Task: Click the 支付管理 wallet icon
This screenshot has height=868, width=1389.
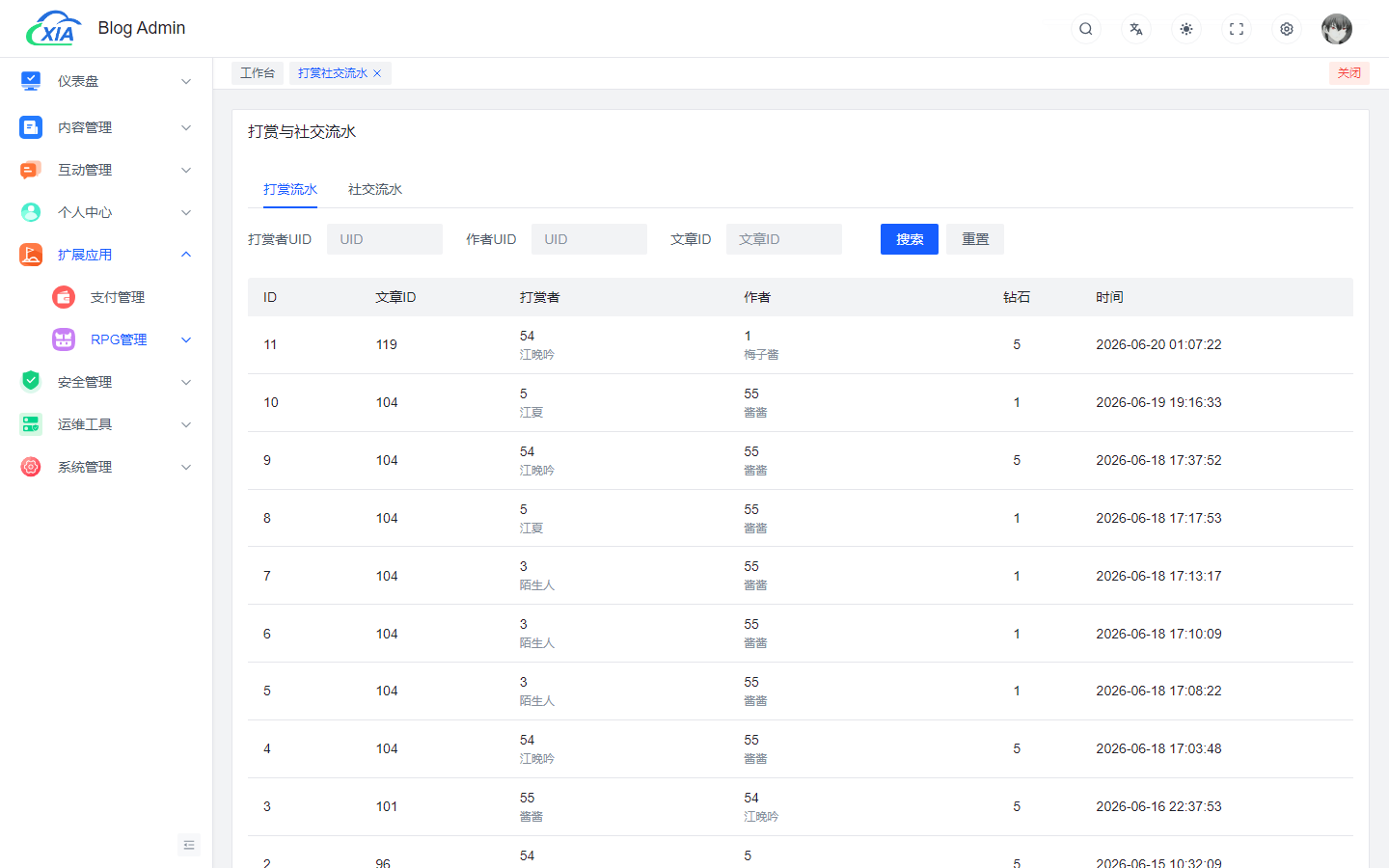Action: pyautogui.click(x=64, y=297)
